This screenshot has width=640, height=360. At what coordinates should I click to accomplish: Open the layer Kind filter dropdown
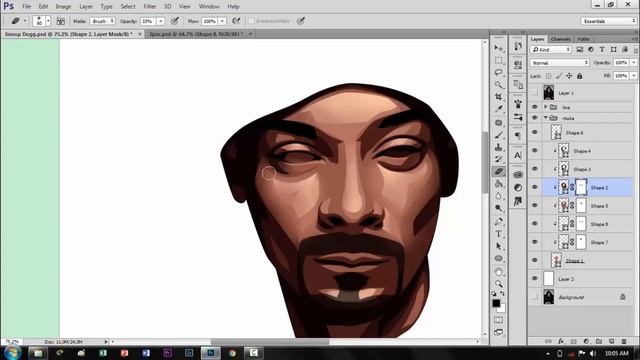551,49
